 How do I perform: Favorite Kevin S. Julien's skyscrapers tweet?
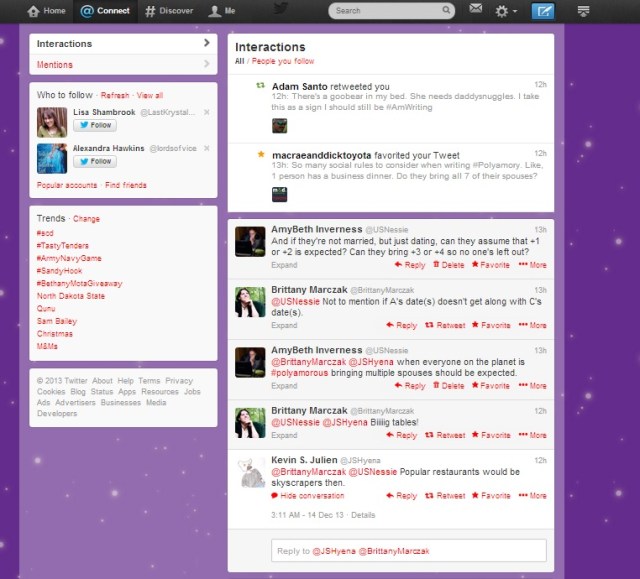pos(491,496)
